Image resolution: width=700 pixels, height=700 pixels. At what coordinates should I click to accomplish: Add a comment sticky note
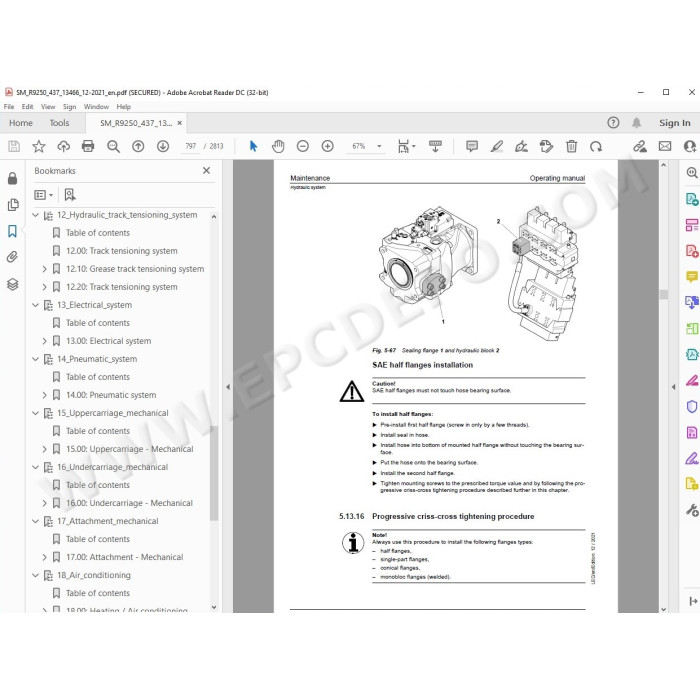(472, 146)
